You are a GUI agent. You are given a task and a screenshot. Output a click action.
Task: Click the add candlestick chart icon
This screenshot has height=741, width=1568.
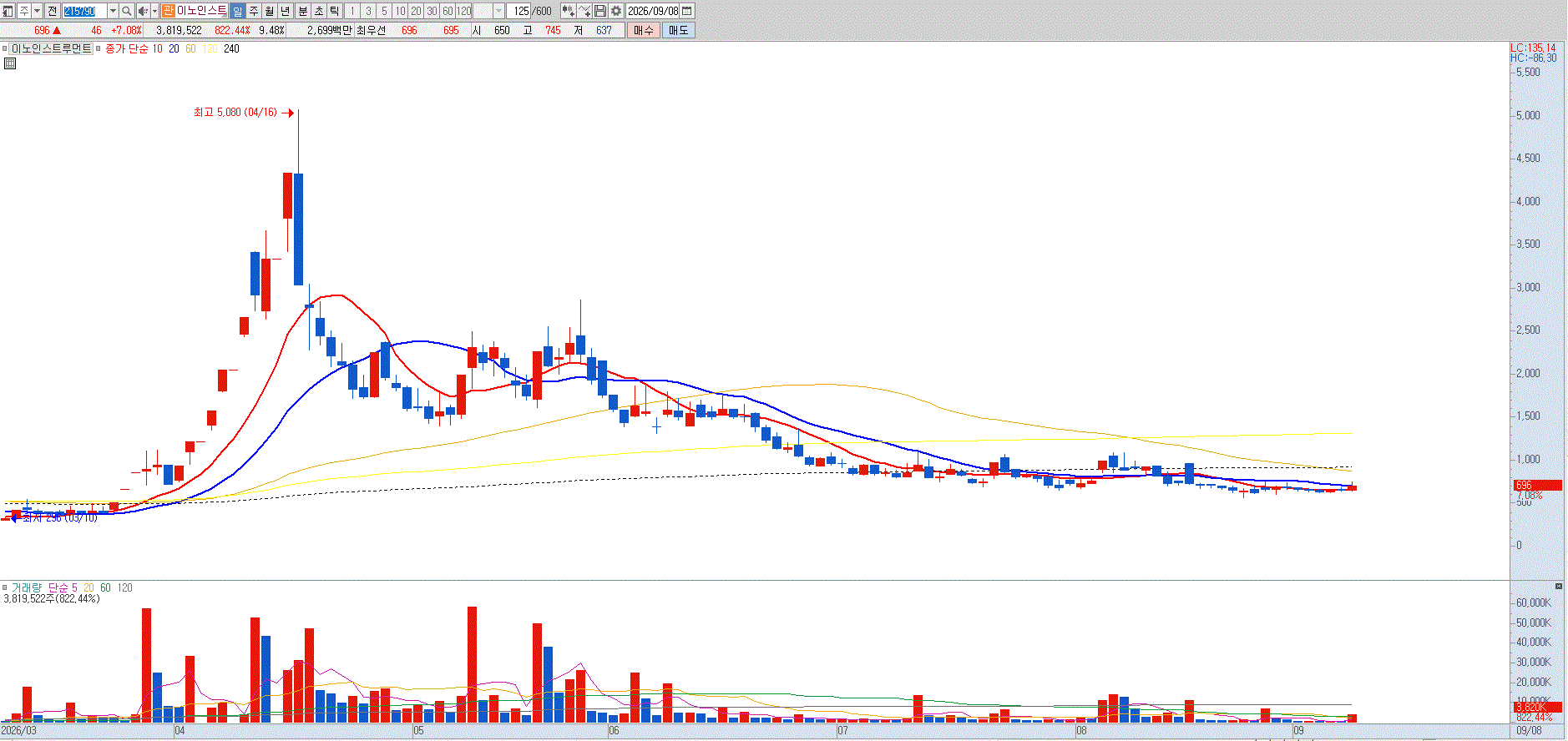pos(568,11)
